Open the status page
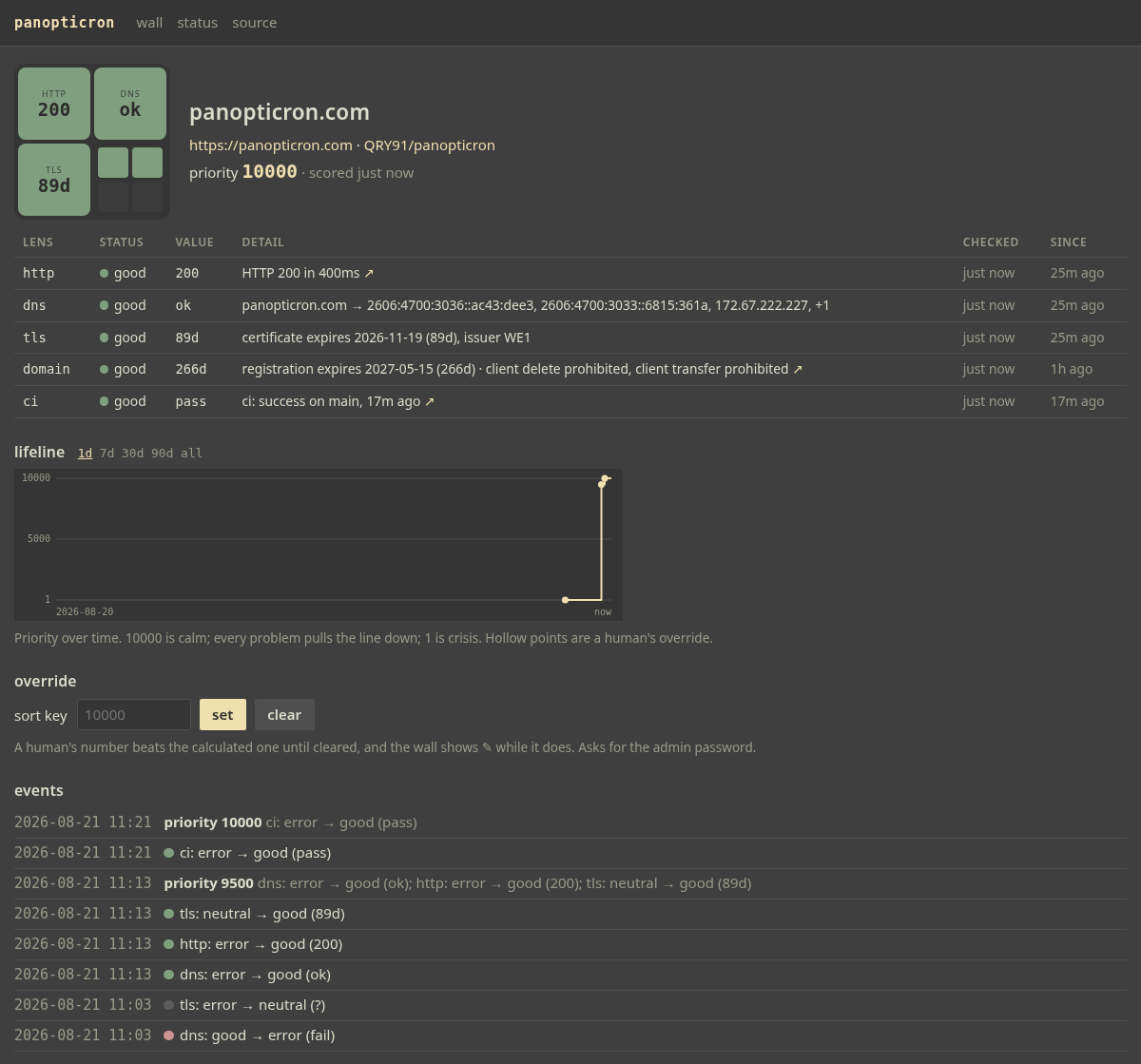 point(198,22)
